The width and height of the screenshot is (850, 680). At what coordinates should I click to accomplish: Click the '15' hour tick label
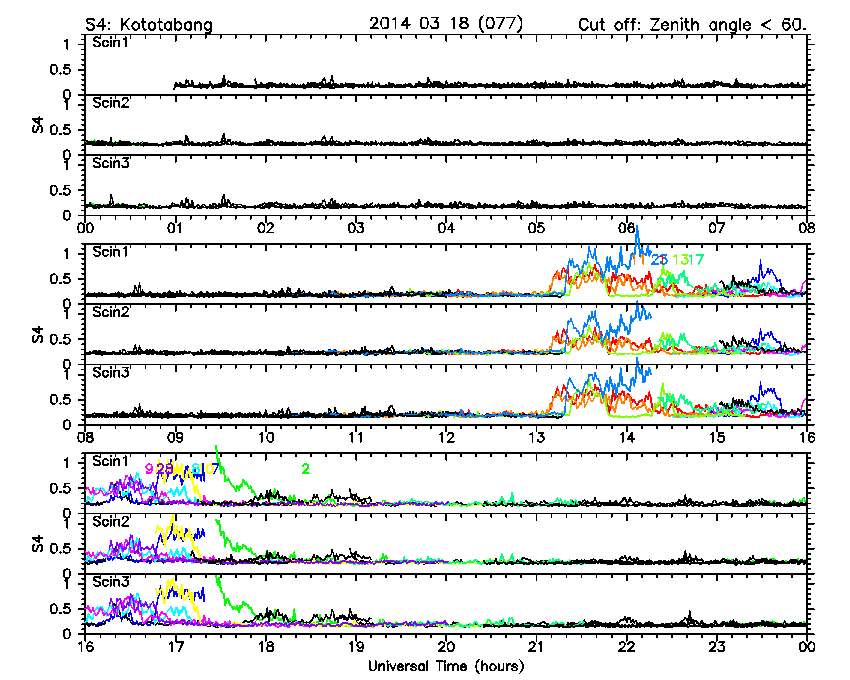tap(717, 437)
